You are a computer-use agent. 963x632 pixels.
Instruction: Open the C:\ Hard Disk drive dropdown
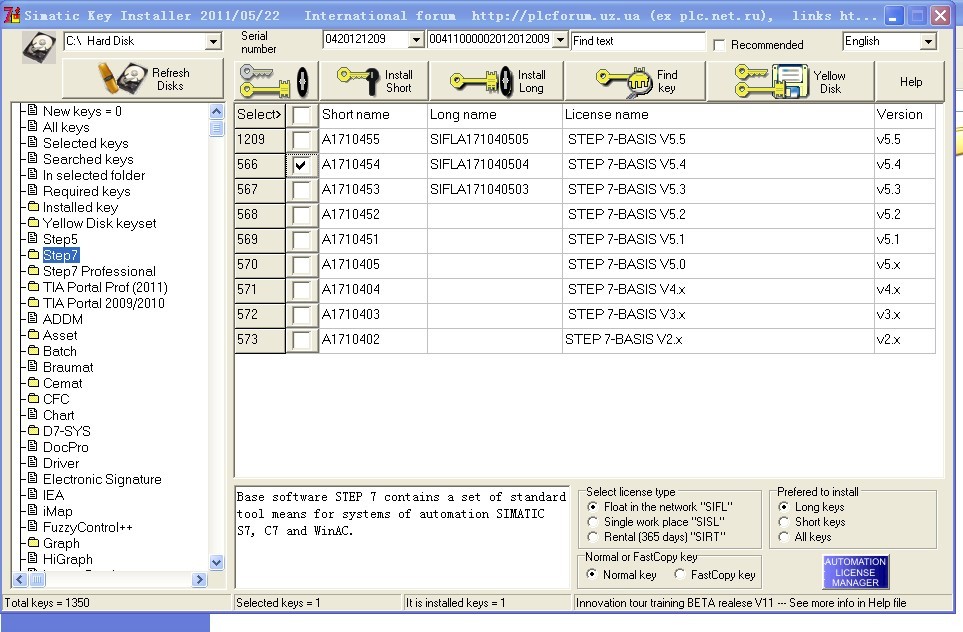click(212, 42)
